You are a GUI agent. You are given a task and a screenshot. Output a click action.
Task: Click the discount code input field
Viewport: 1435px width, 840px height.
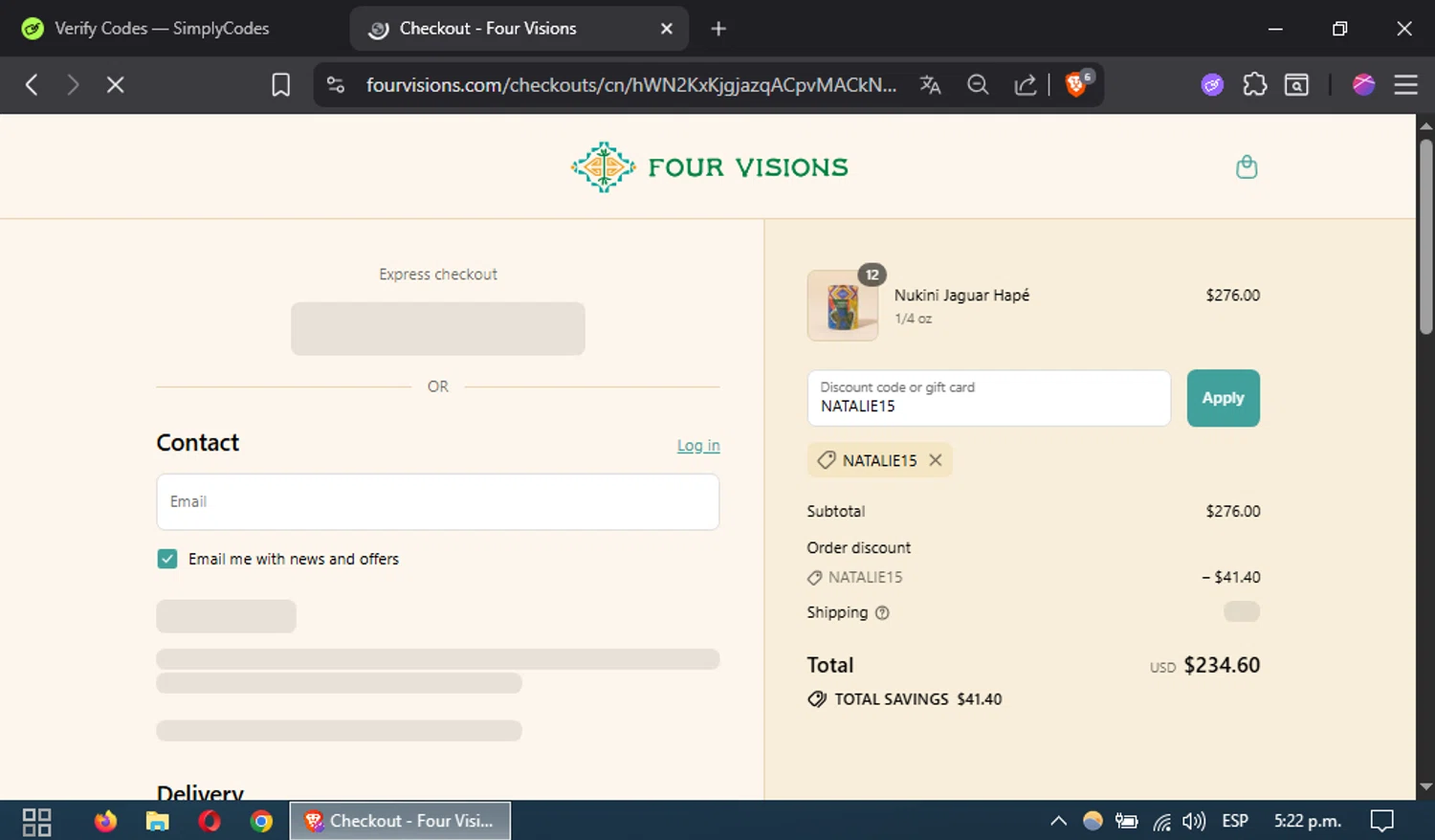(x=989, y=398)
